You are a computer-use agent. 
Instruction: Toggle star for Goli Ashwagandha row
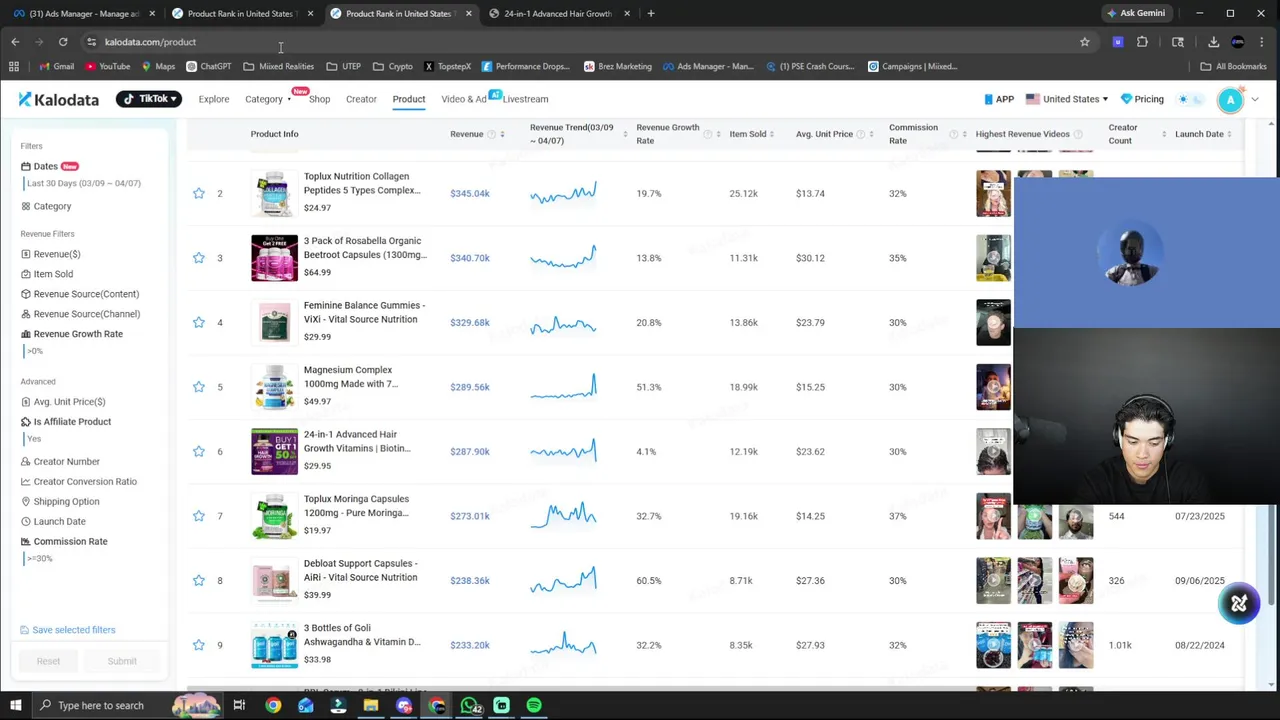(198, 645)
